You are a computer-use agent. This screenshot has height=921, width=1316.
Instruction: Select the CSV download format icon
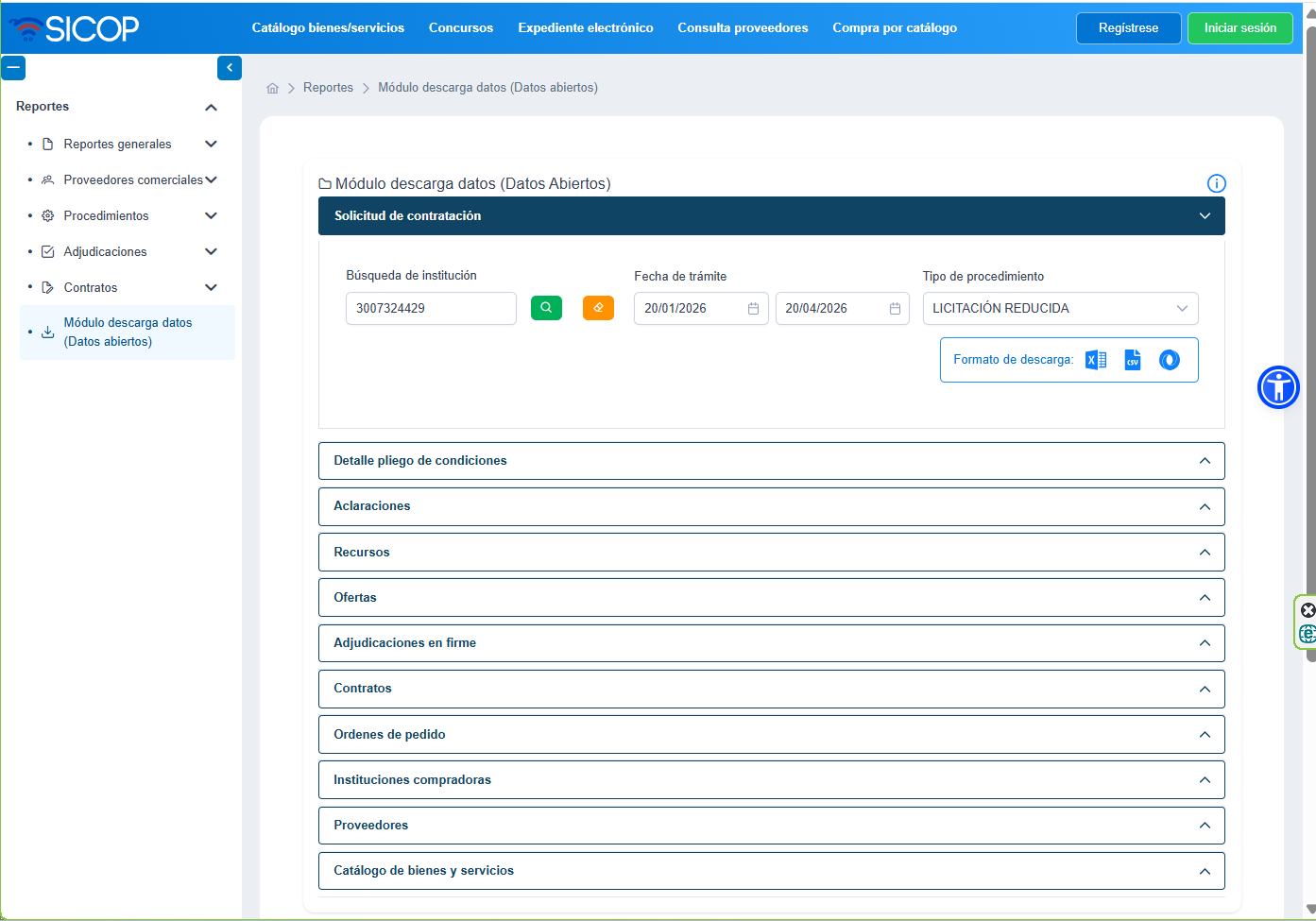tap(1132, 359)
